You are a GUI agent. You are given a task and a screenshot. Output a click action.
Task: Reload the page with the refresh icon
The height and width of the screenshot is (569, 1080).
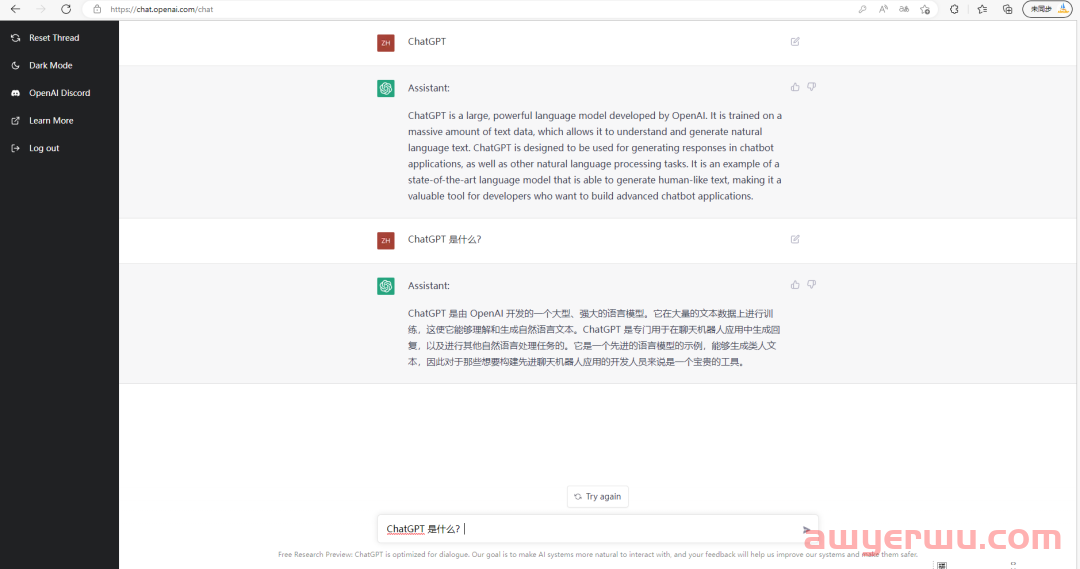pyautogui.click(x=66, y=9)
